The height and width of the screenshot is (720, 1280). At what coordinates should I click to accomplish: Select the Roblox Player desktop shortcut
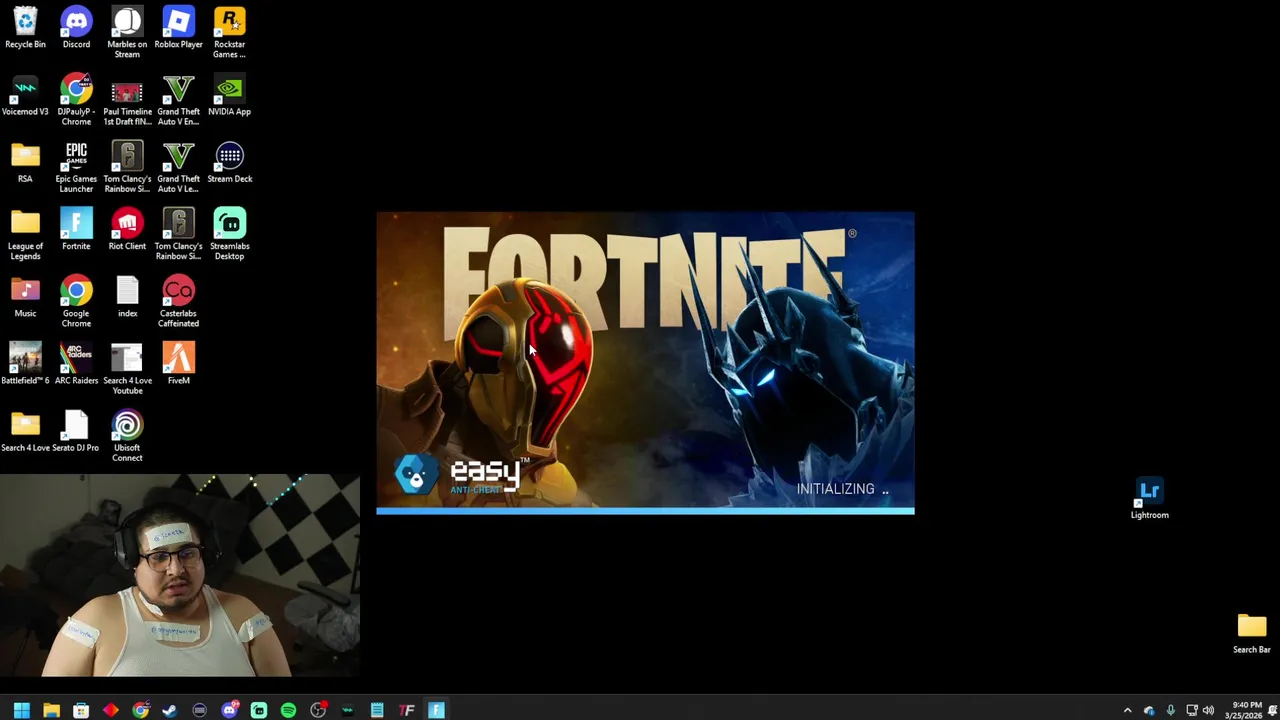click(178, 28)
